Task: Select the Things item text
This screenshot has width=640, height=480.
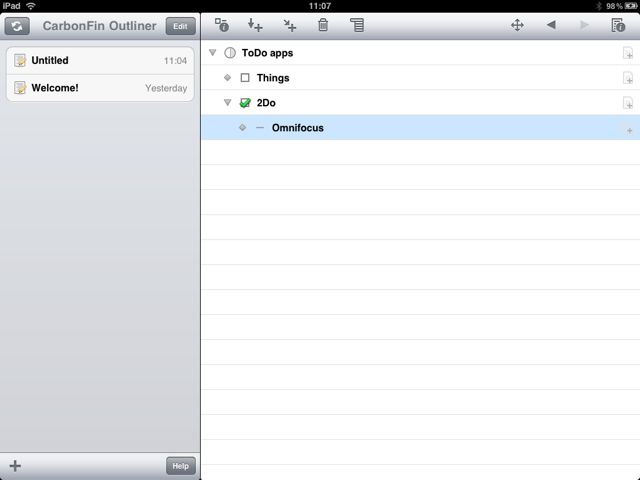Action: [273, 78]
